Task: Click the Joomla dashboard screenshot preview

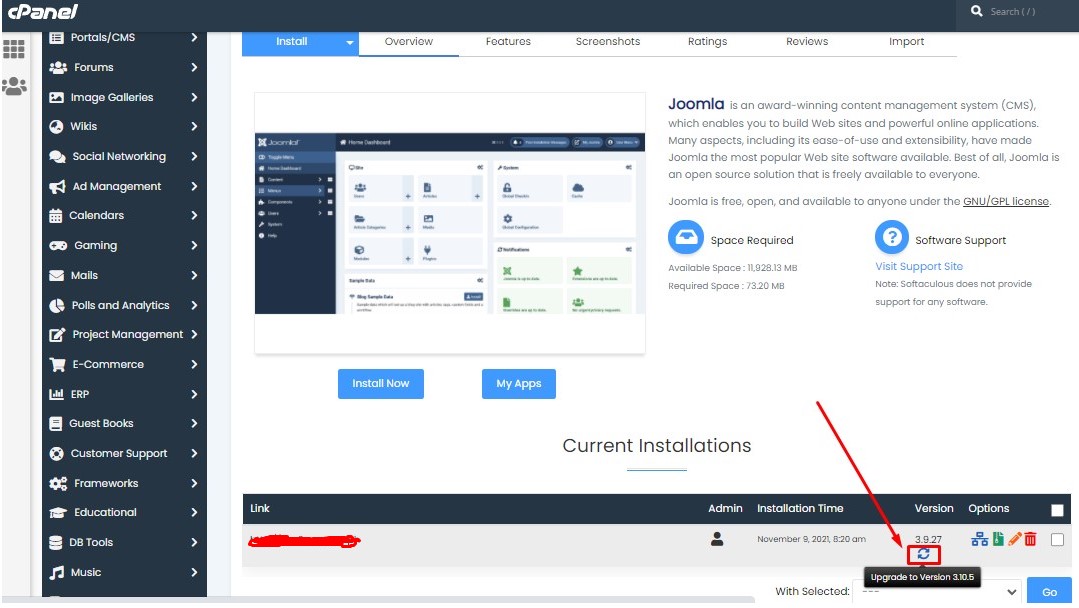Action: 450,223
